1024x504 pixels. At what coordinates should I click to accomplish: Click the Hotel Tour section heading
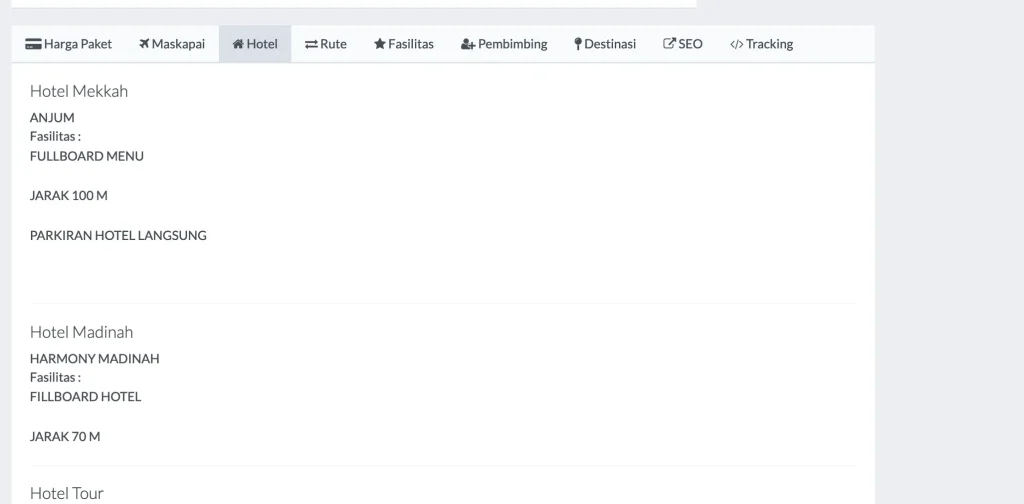pos(67,493)
